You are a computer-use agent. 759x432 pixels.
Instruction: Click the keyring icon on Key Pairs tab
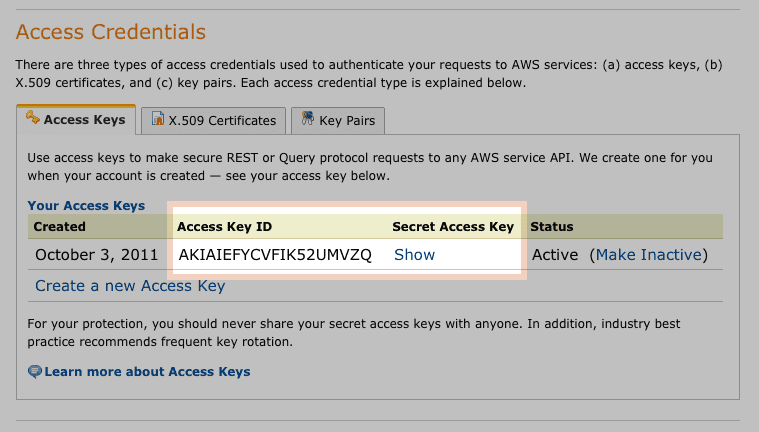coord(307,118)
